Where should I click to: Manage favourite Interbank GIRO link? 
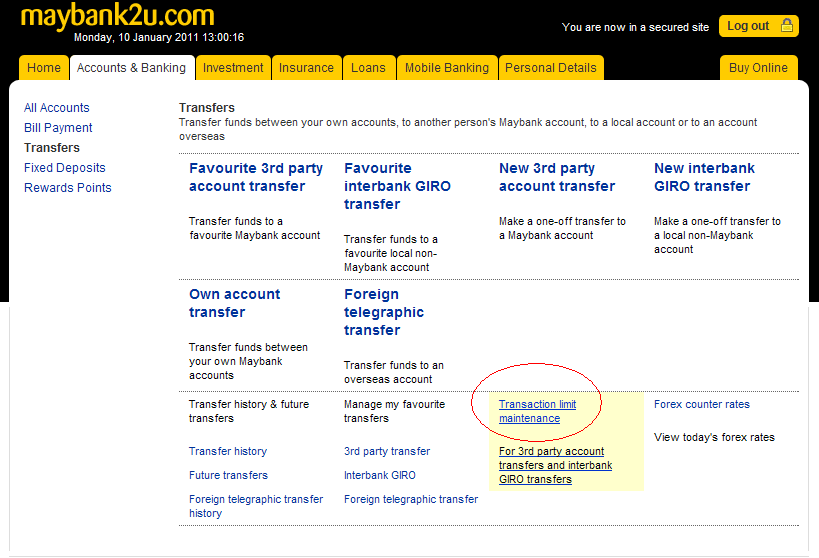tap(380, 475)
